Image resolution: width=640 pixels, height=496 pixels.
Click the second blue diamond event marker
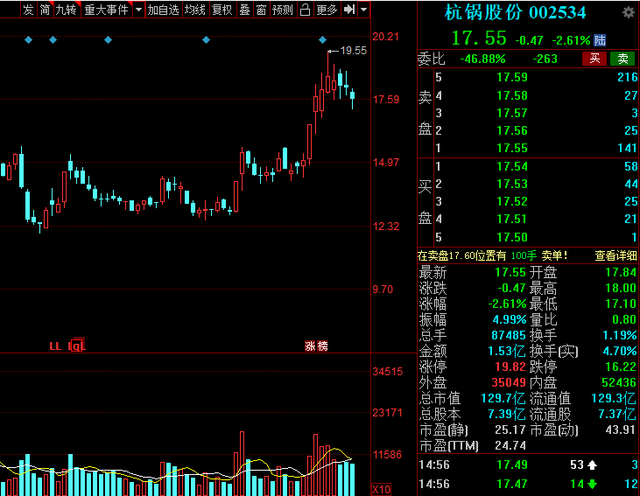tap(53, 40)
